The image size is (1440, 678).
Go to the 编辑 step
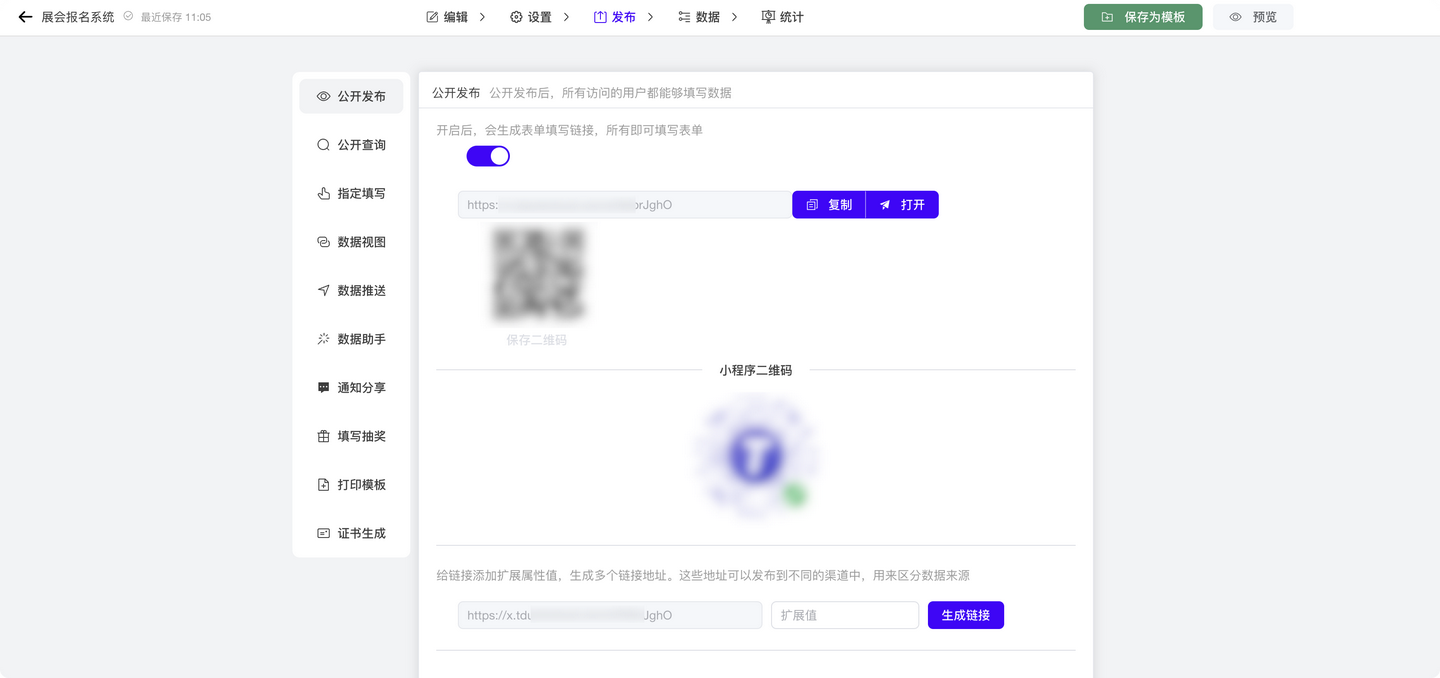click(x=447, y=17)
